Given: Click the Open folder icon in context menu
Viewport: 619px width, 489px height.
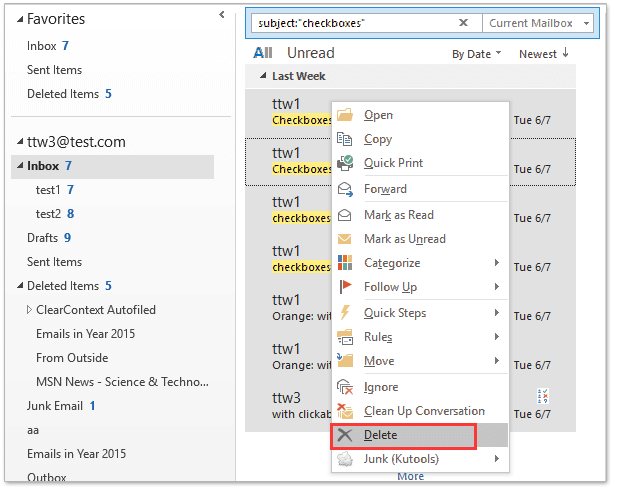Looking at the screenshot, I should (345, 115).
